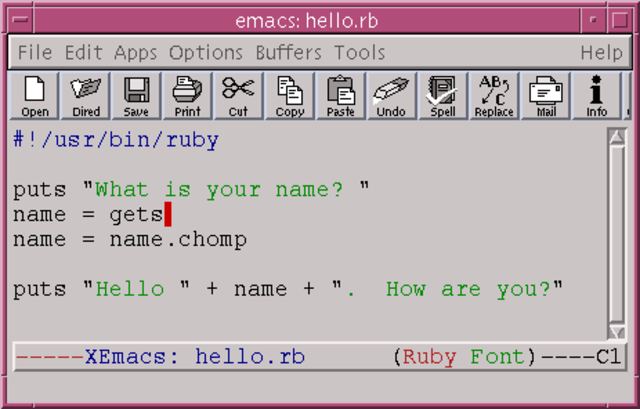Open Dired directory browser icon
The image size is (640, 409).
click(x=85, y=96)
